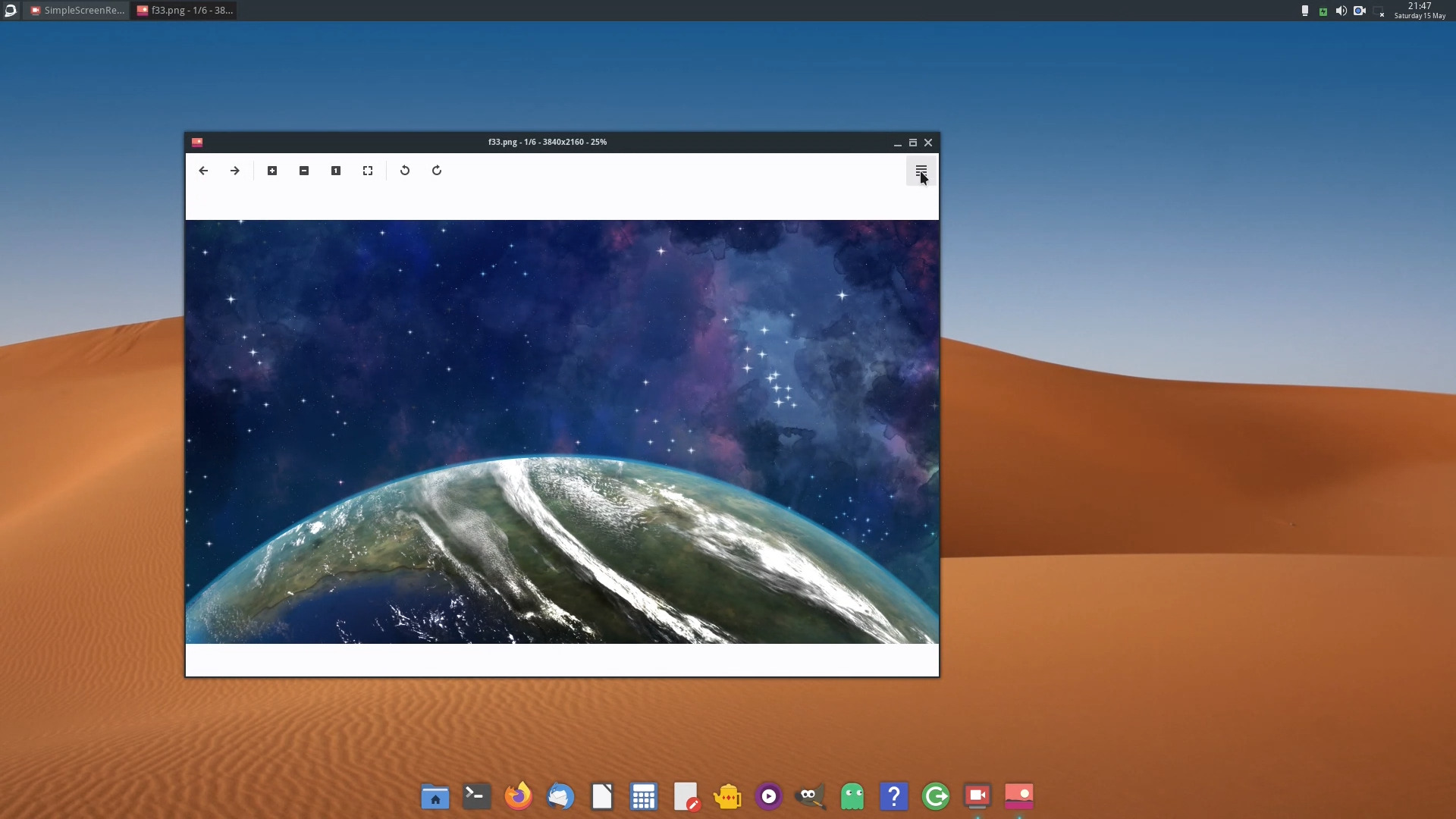View image at actual 1:1 size
The height and width of the screenshot is (819, 1456).
(x=336, y=171)
